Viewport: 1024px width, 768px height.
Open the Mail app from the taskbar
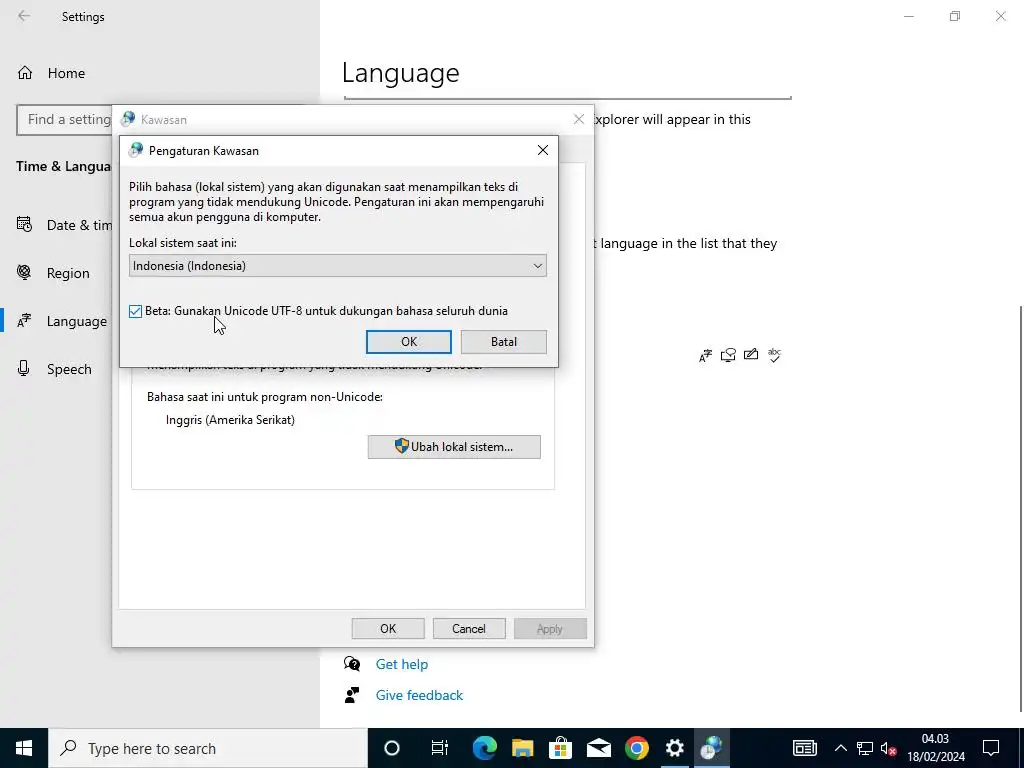click(598, 748)
